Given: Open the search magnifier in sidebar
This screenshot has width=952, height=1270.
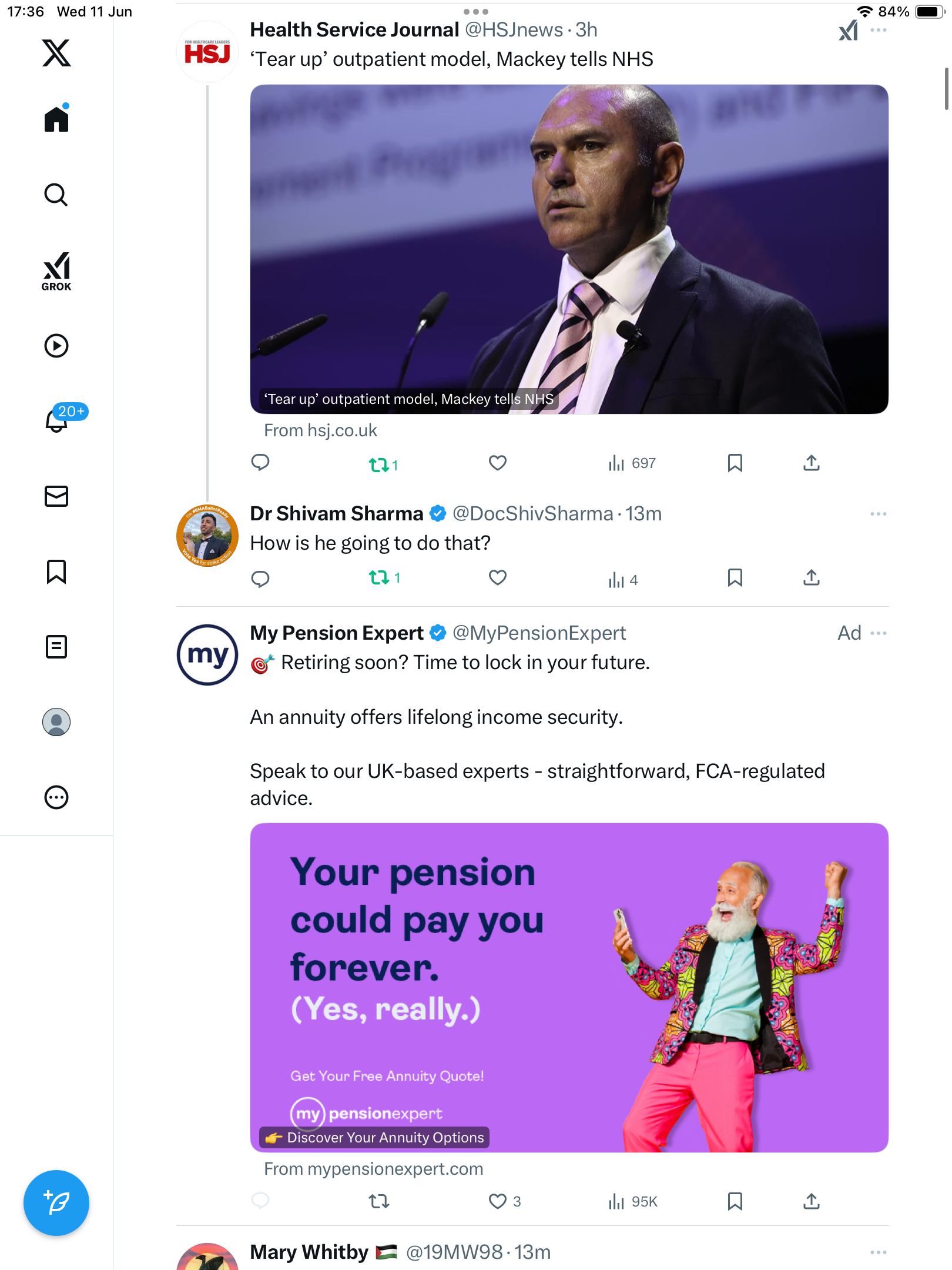Looking at the screenshot, I should (56, 195).
